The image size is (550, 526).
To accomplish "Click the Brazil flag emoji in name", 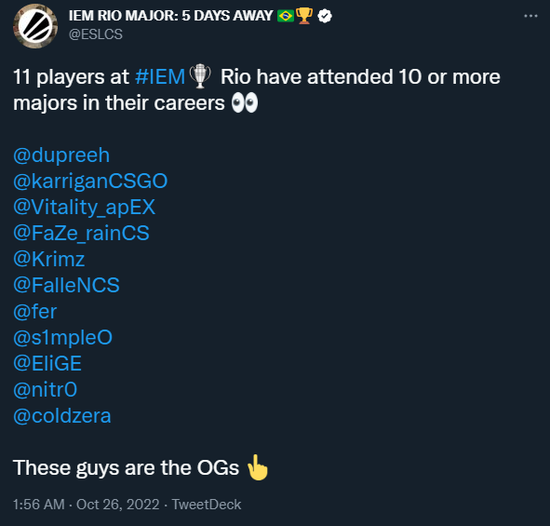I will (x=285, y=16).
